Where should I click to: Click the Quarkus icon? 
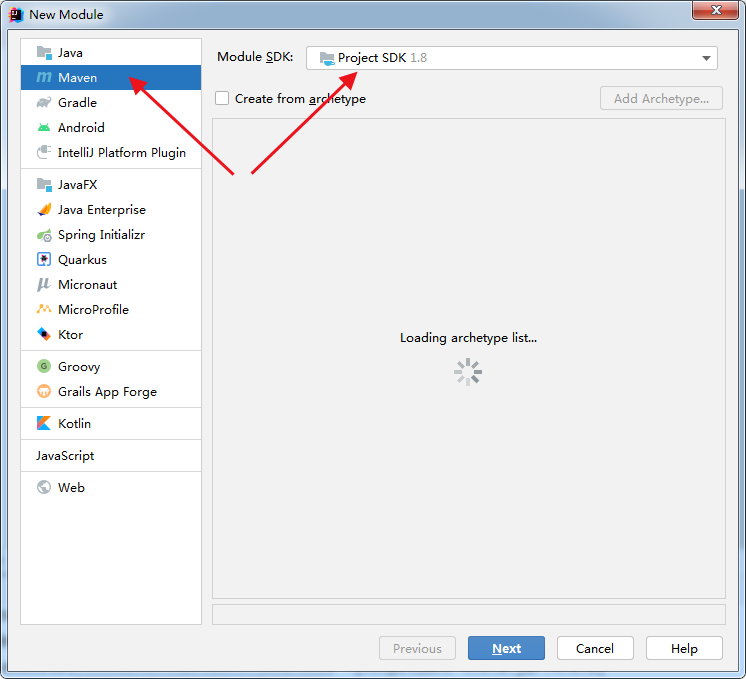click(44, 259)
